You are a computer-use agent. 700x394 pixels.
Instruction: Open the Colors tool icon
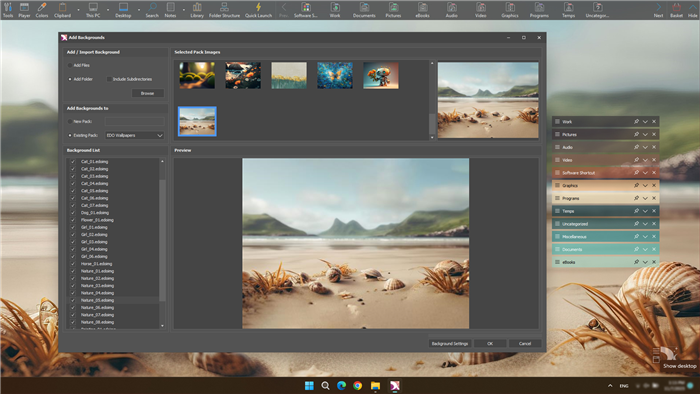point(42,9)
